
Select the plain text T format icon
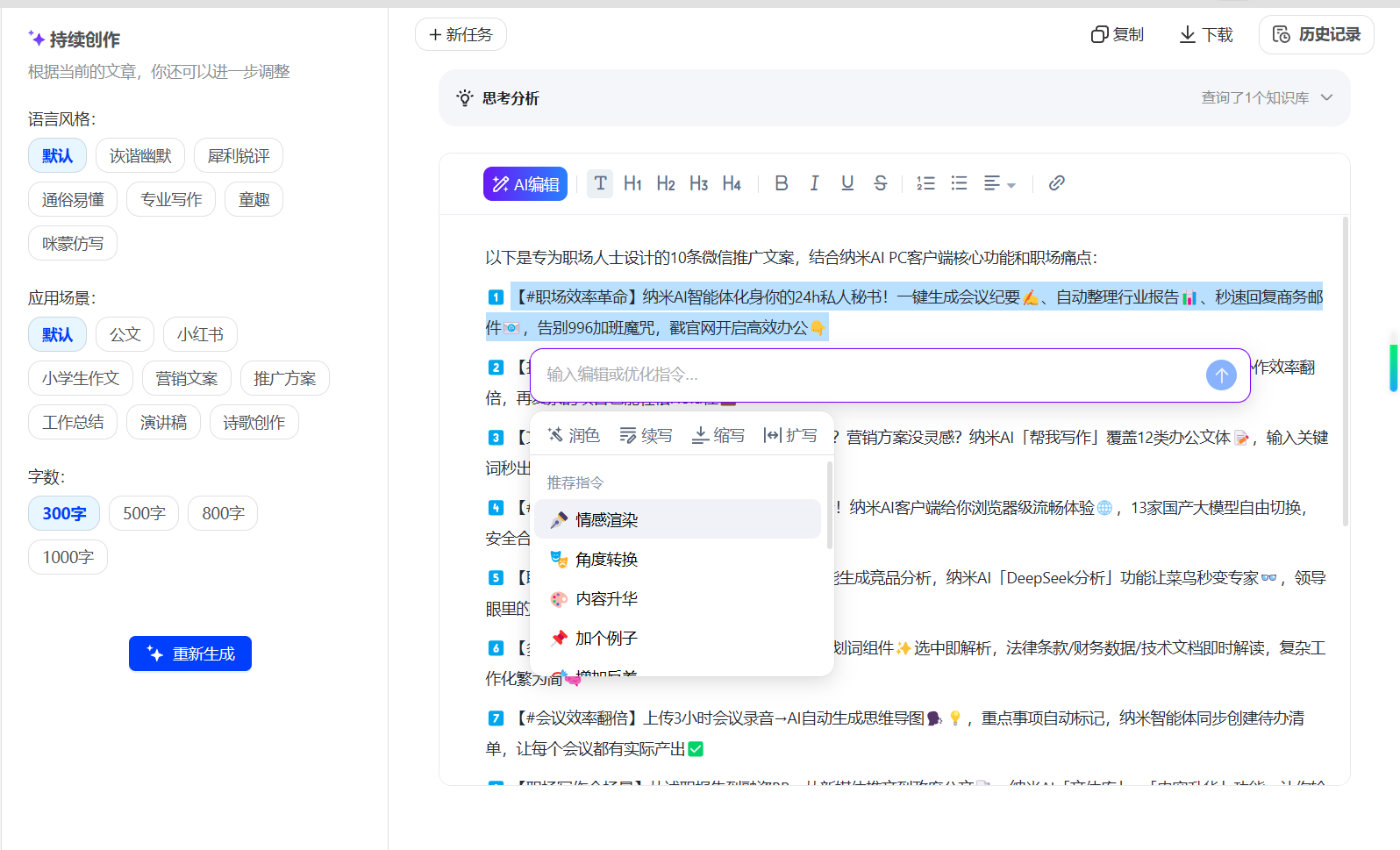coord(600,183)
